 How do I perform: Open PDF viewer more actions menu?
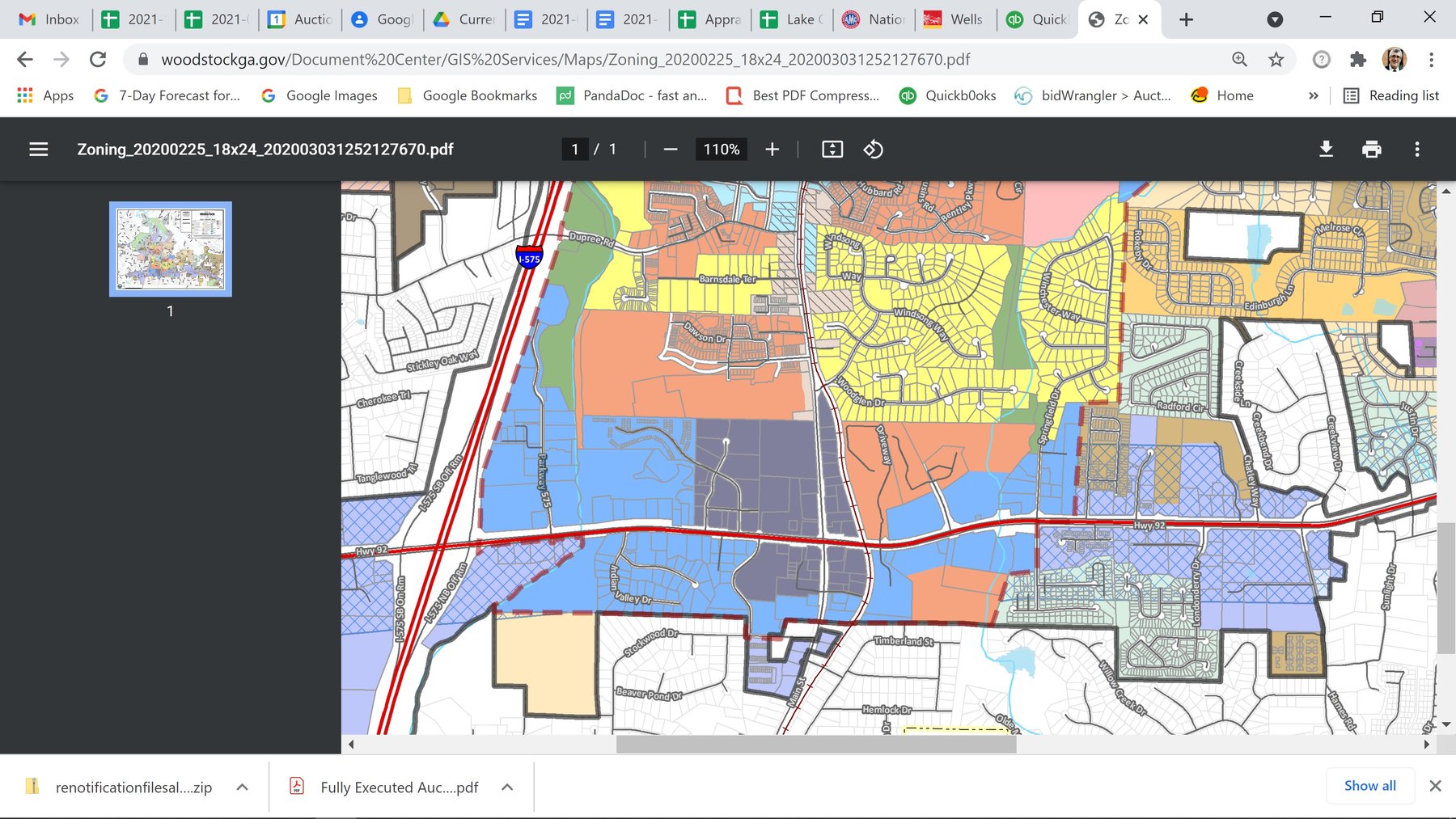[x=1416, y=150]
